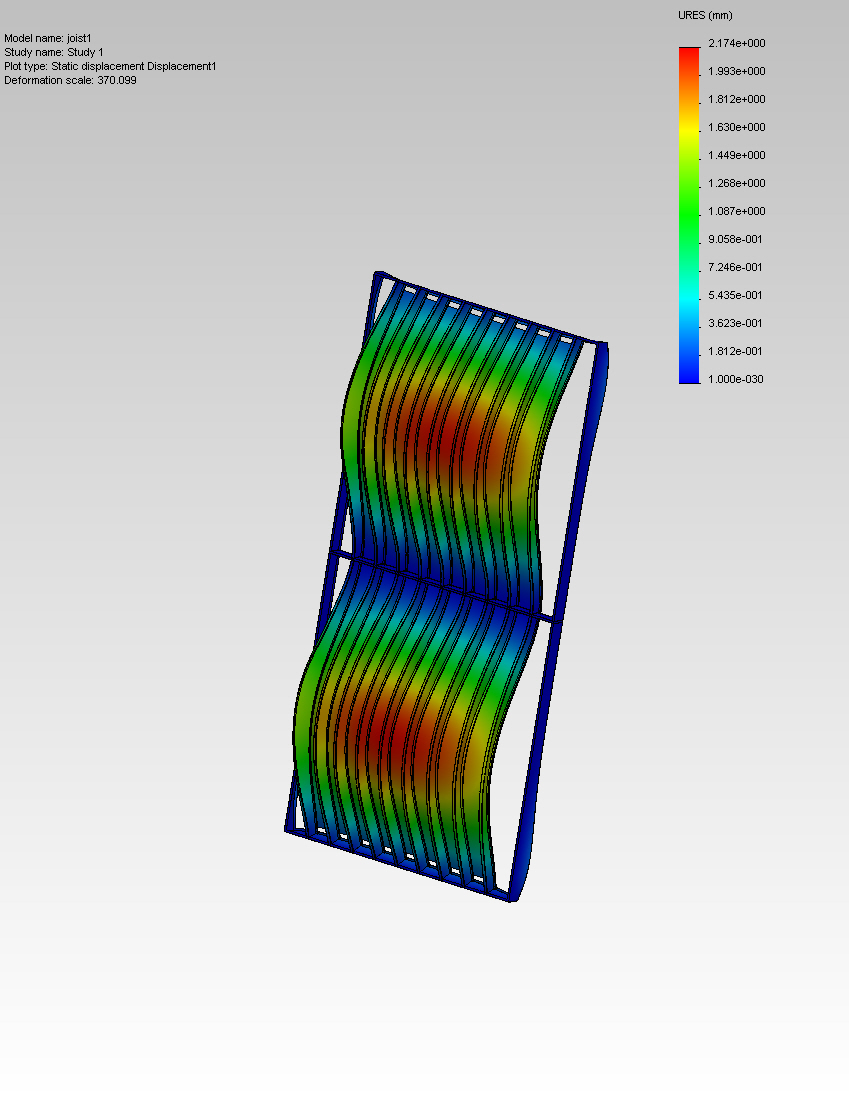Click the 'Deformation scale: 370.099' text
The width and height of the screenshot is (849, 1100).
[70, 81]
